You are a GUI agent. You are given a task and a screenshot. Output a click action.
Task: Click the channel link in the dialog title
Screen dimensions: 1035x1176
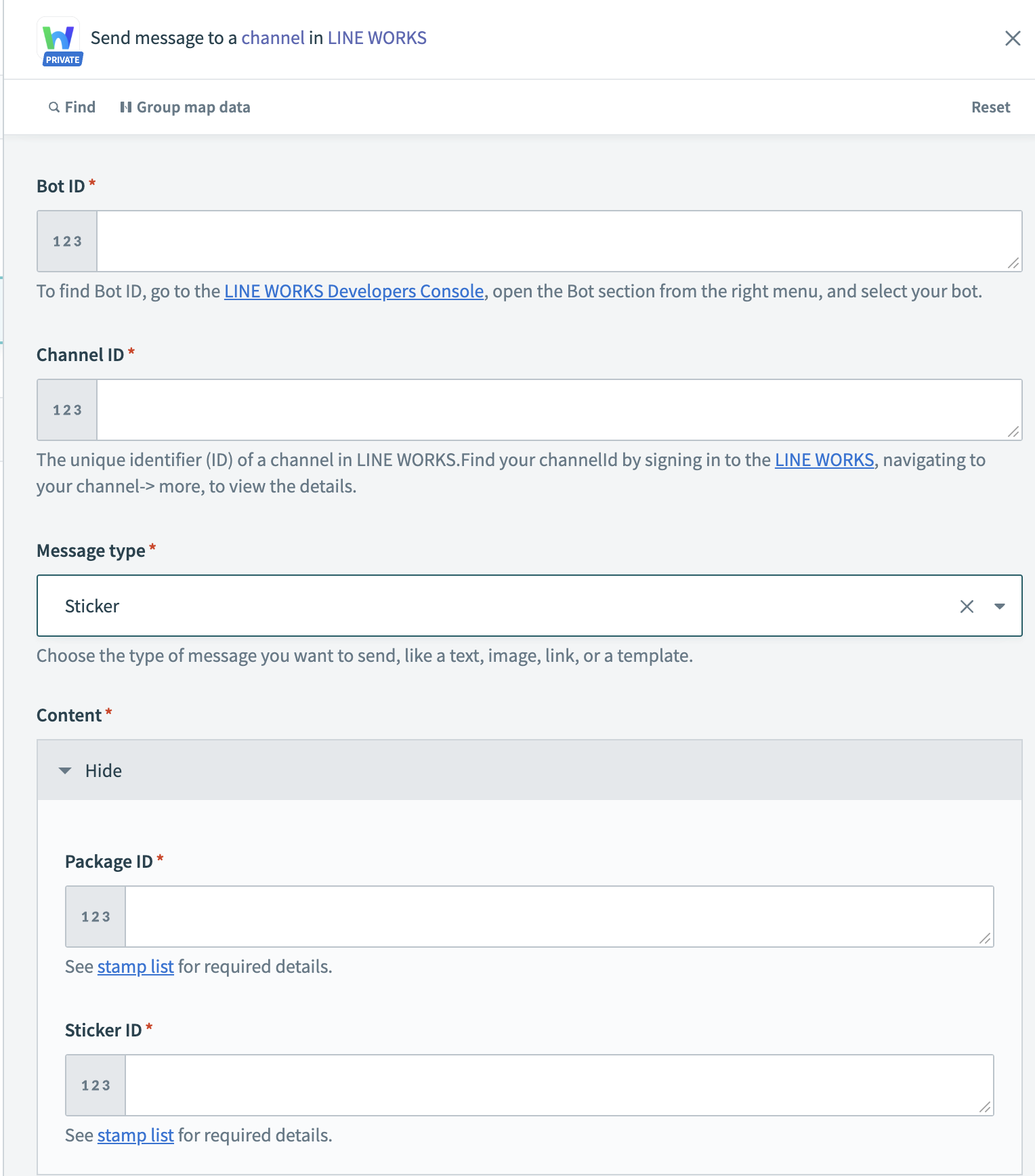coord(273,37)
